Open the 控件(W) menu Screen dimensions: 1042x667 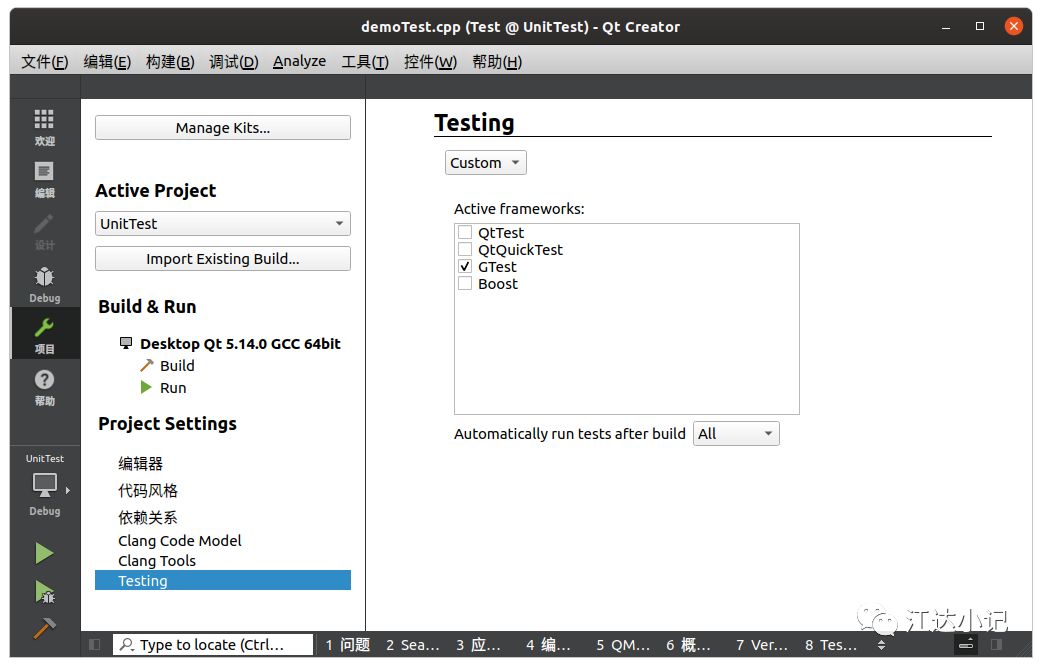(x=431, y=62)
